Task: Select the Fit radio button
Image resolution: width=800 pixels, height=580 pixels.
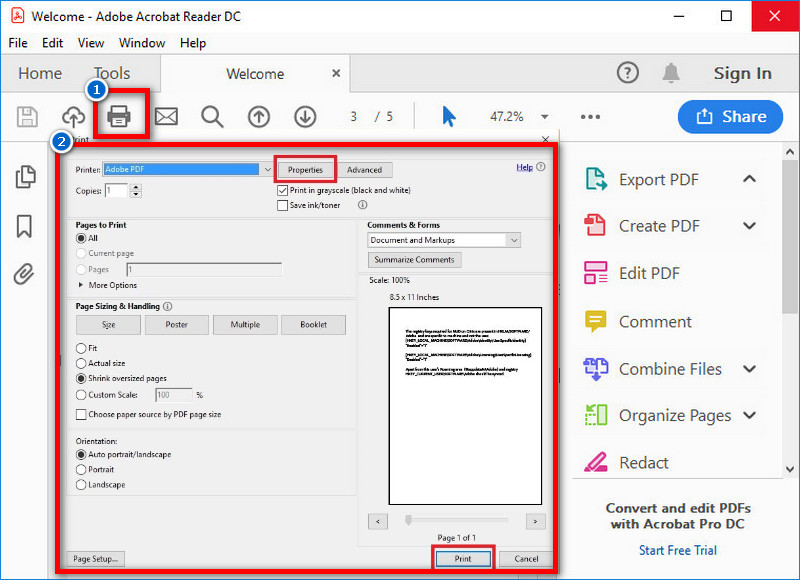Action: (81, 348)
